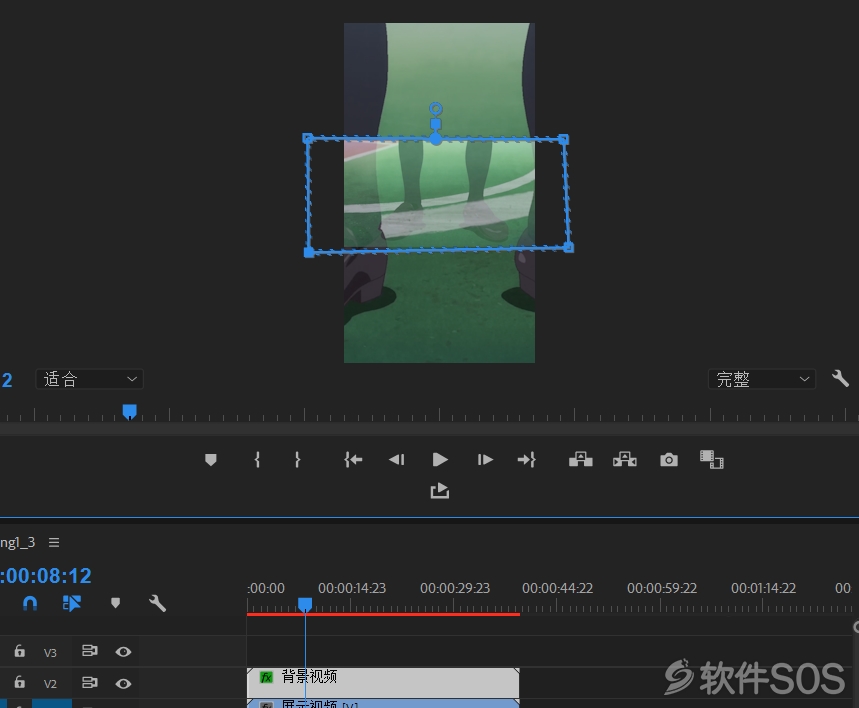Screen dimensions: 859x708
Task: Click the top-left transform corner handle
Action: (308, 138)
